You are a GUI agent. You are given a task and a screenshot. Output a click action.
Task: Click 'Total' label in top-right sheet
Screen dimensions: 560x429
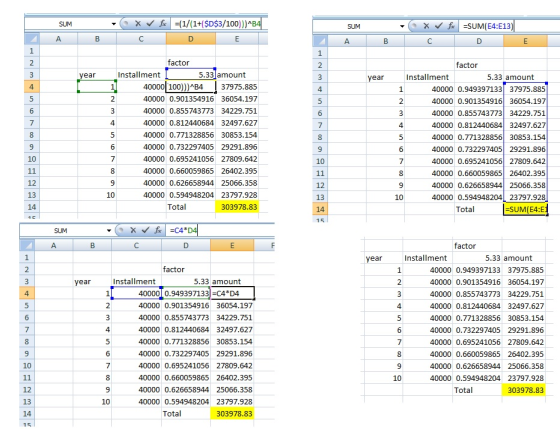point(465,209)
